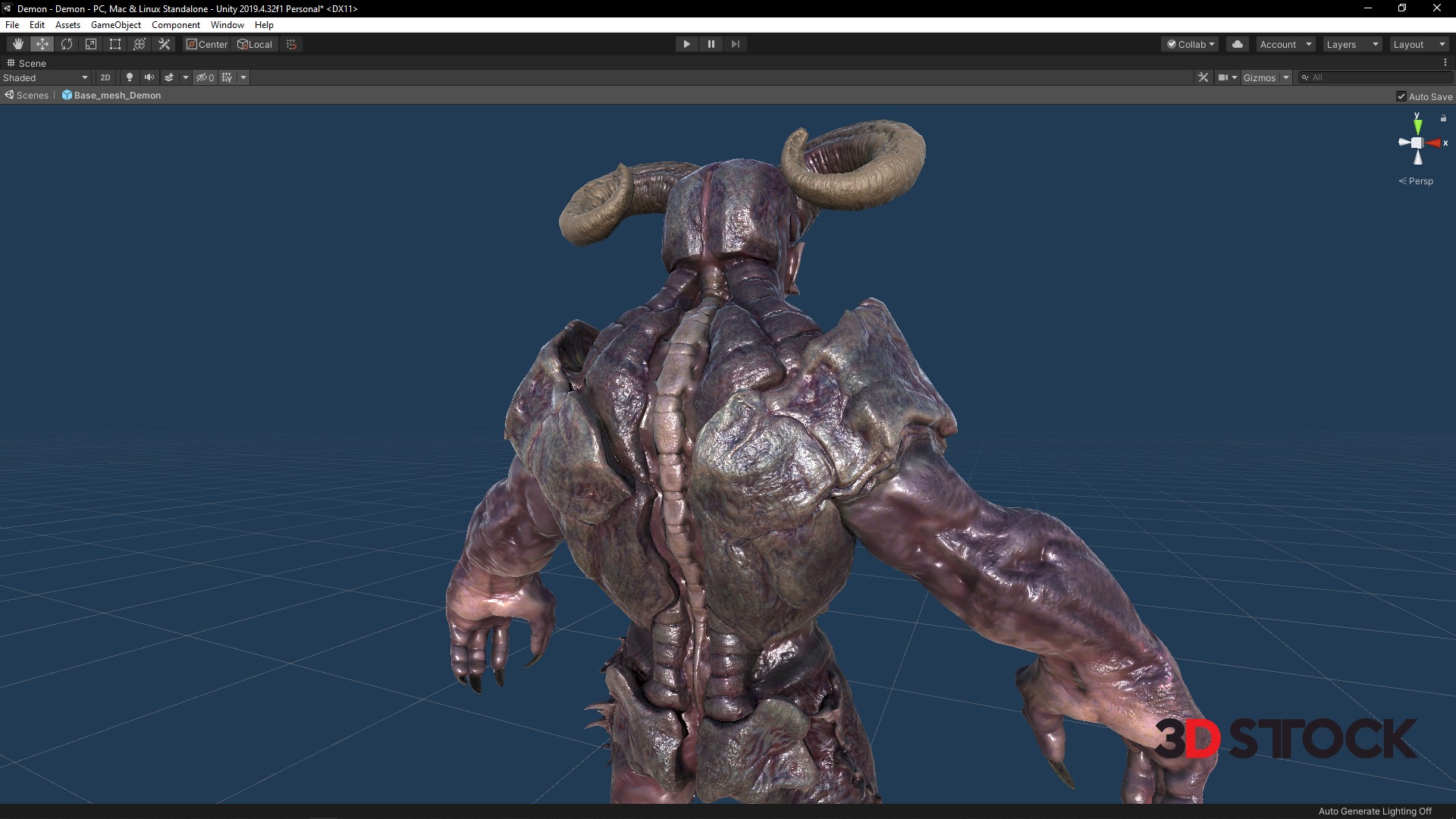This screenshot has width=1456, height=819.
Task: Select the Scale tool
Action: [x=91, y=44]
